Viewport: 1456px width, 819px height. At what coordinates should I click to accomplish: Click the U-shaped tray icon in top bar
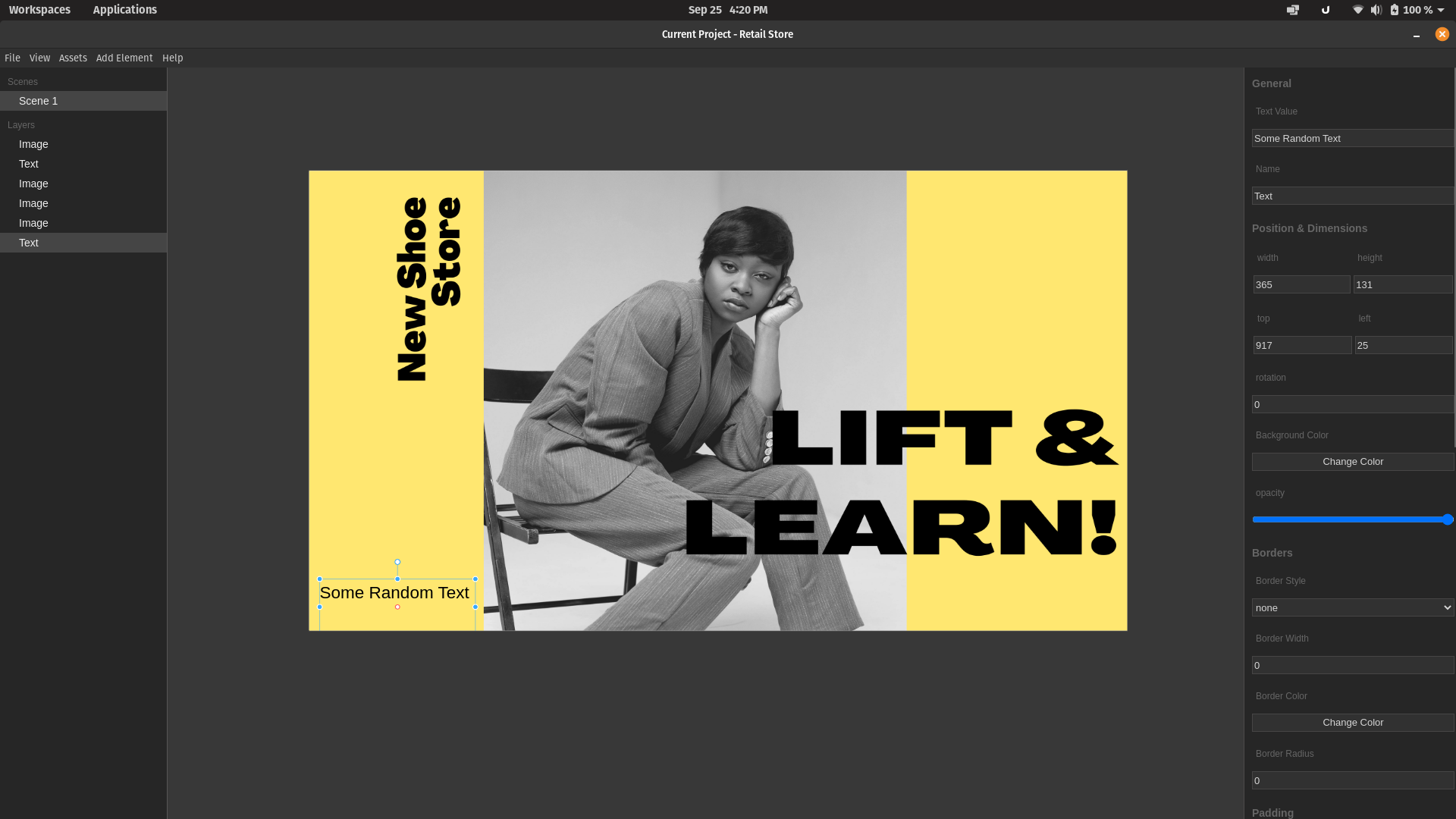(1326, 10)
